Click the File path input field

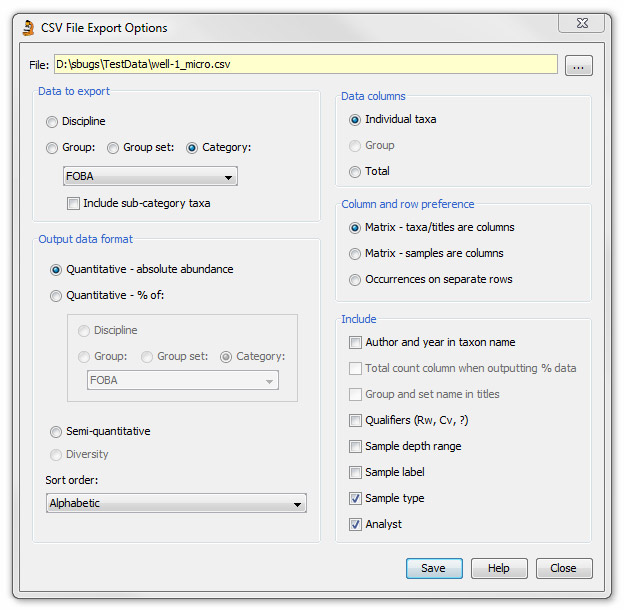pos(306,64)
